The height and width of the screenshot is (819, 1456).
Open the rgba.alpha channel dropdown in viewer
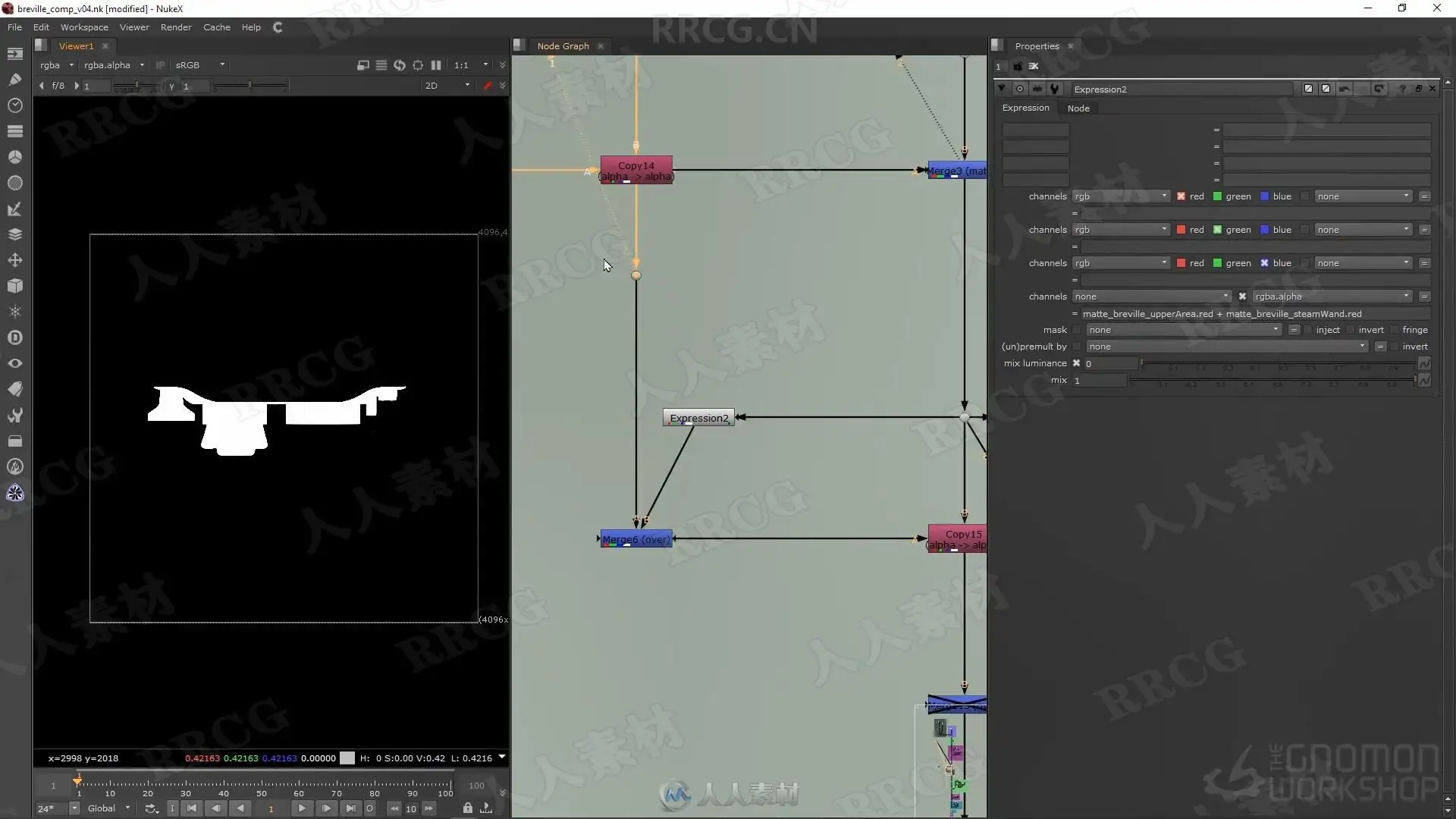coord(114,65)
